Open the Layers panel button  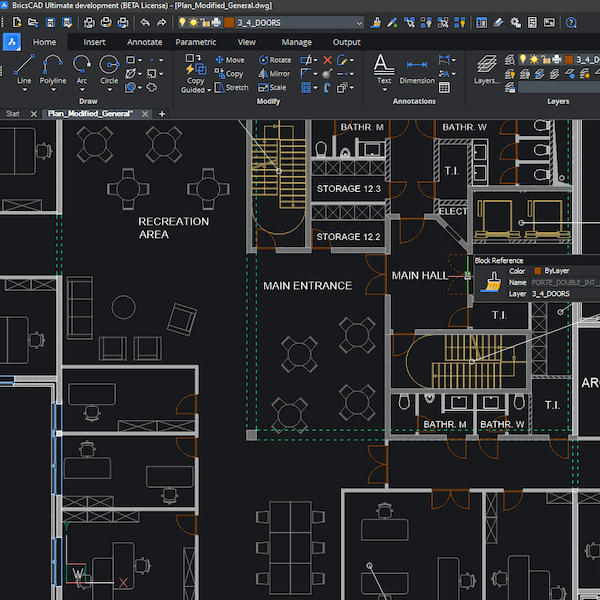487,69
